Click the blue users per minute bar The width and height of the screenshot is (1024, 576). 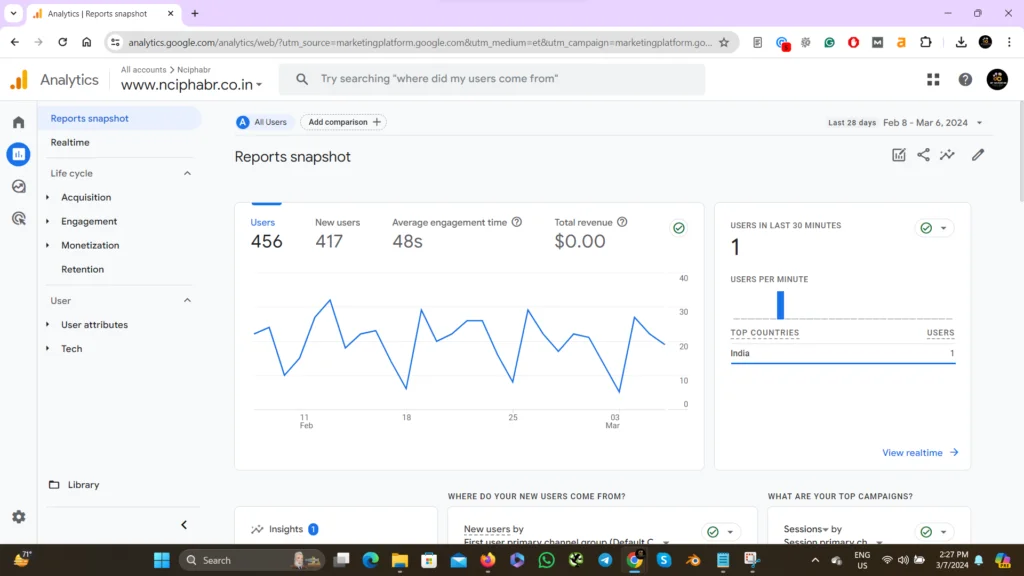click(780, 304)
